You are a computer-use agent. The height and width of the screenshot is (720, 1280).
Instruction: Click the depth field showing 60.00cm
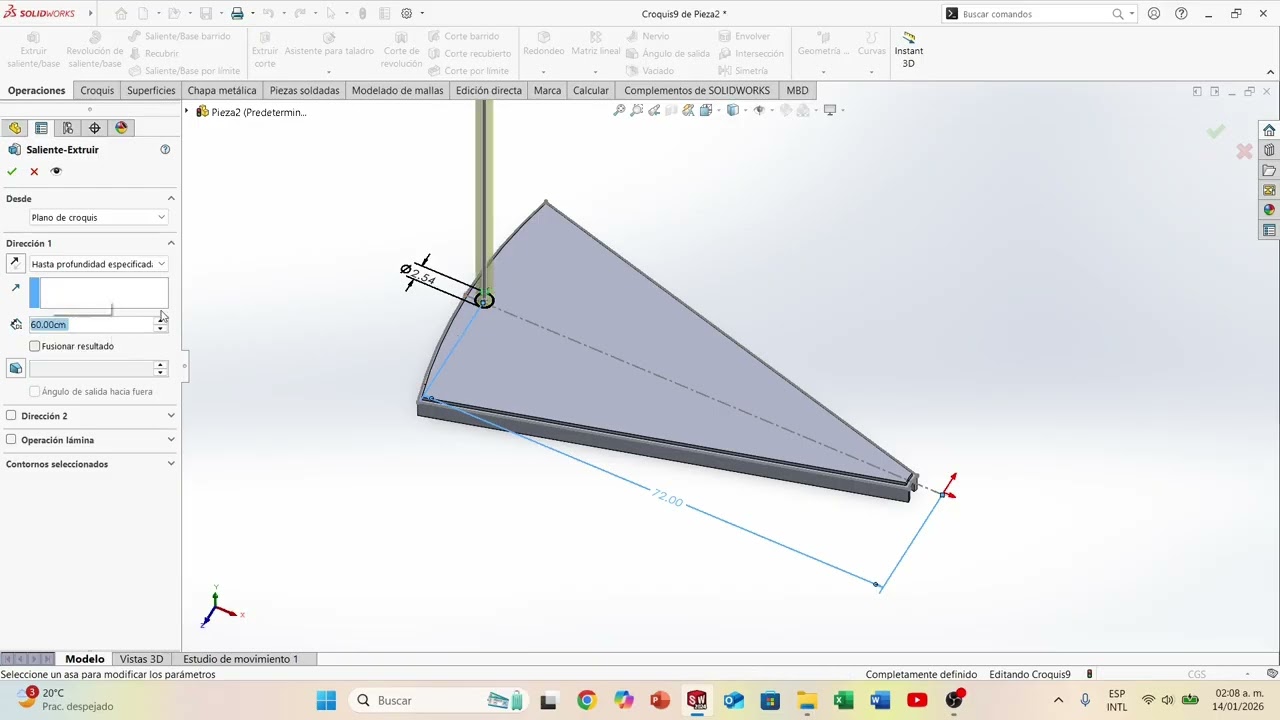click(x=92, y=324)
